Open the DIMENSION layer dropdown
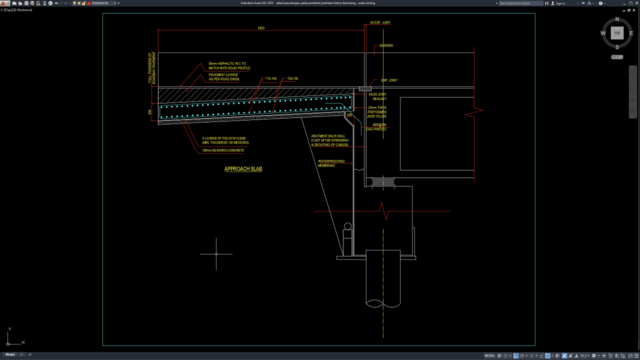The image size is (640, 360). 115,3
